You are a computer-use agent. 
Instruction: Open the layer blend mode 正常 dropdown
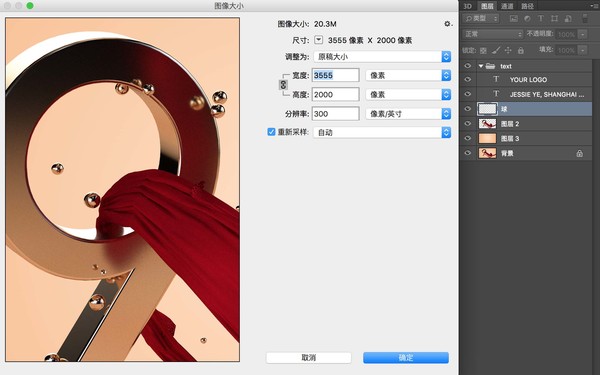pyautogui.click(x=492, y=34)
